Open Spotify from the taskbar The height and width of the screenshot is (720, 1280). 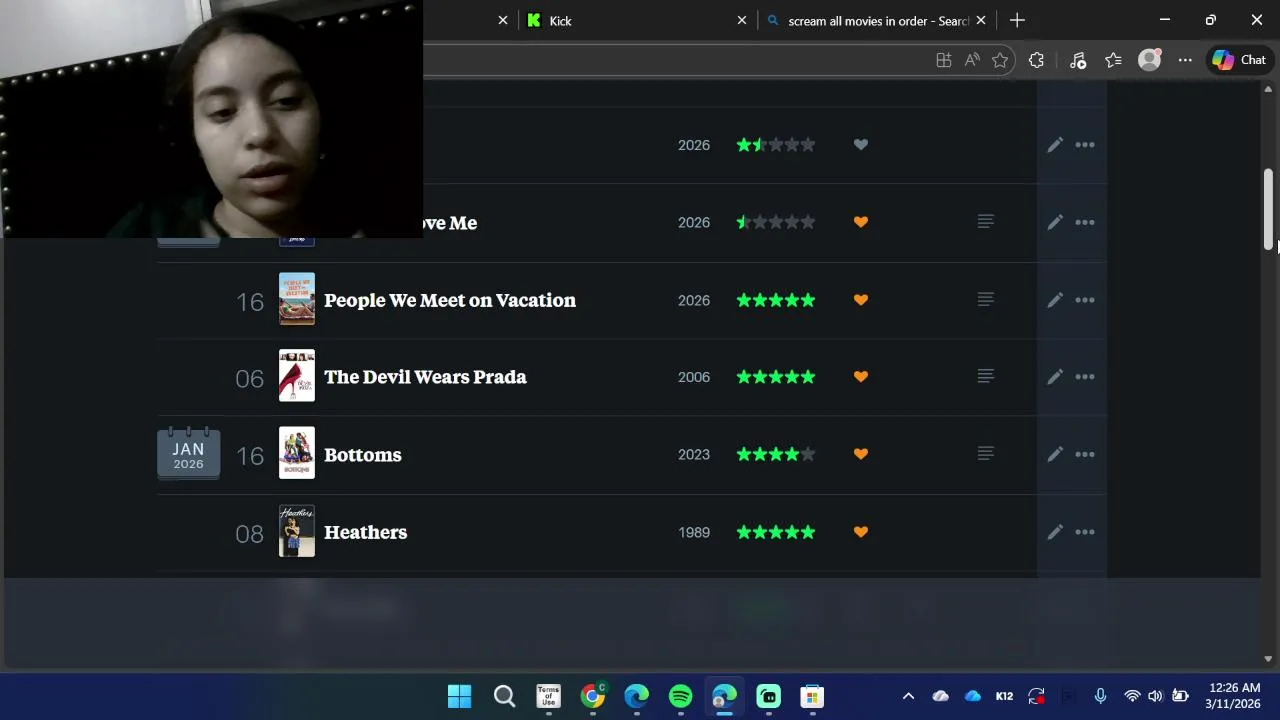[x=680, y=696]
